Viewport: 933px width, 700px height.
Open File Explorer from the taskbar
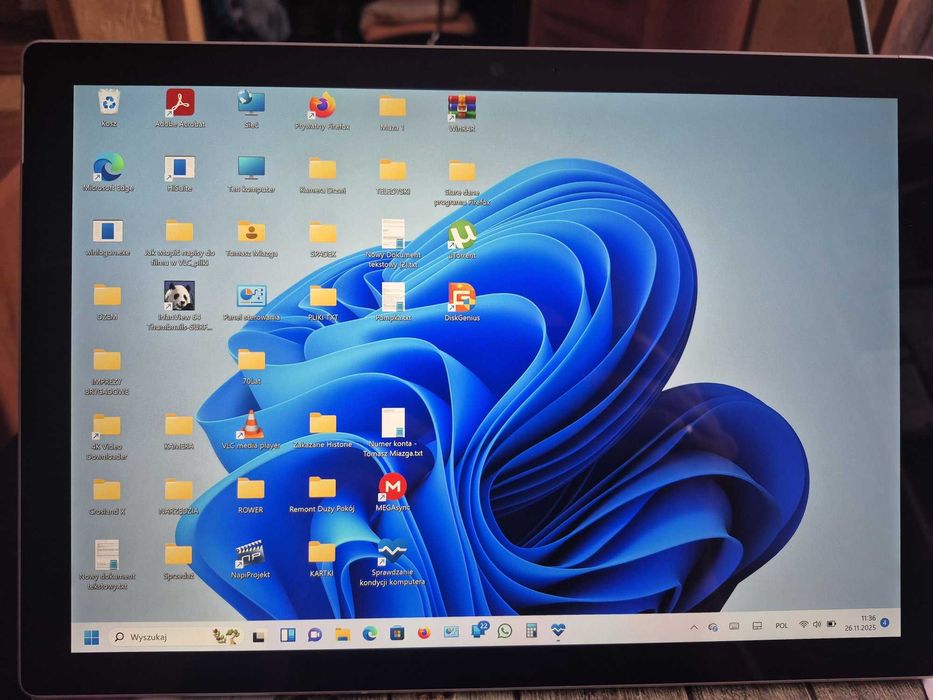342,635
